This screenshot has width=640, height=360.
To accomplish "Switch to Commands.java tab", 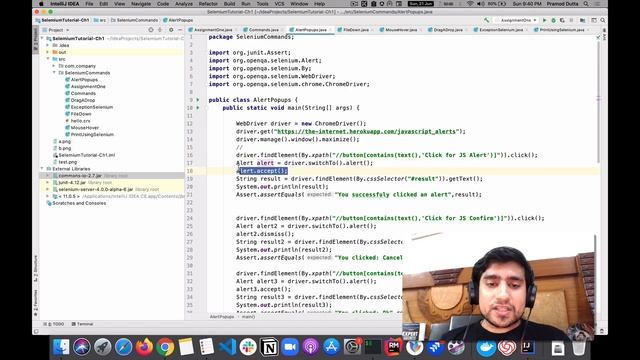I will click(263, 30).
